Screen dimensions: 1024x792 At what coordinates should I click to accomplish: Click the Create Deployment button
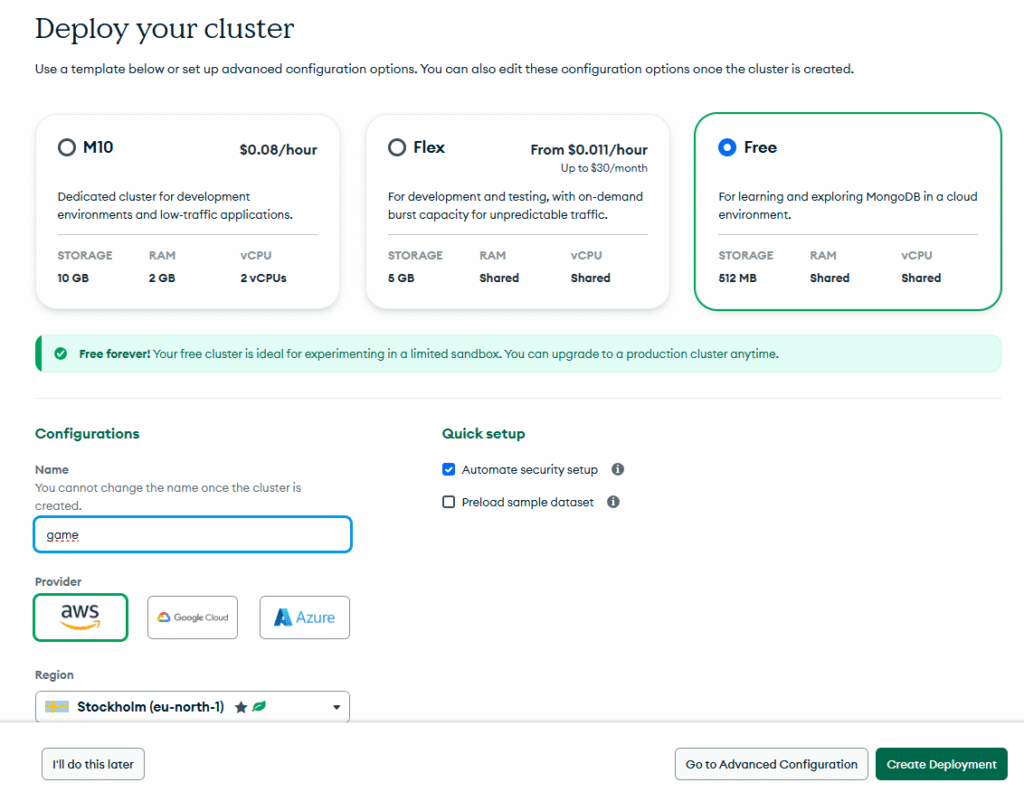941,764
